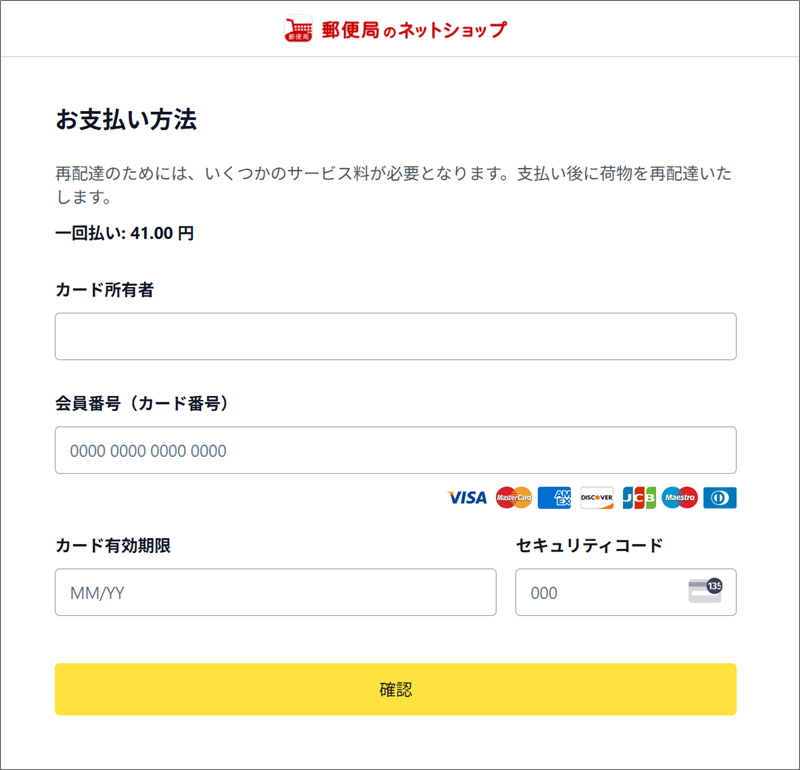Select the JCB card logo
The height and width of the screenshot is (770, 800).
click(639, 498)
